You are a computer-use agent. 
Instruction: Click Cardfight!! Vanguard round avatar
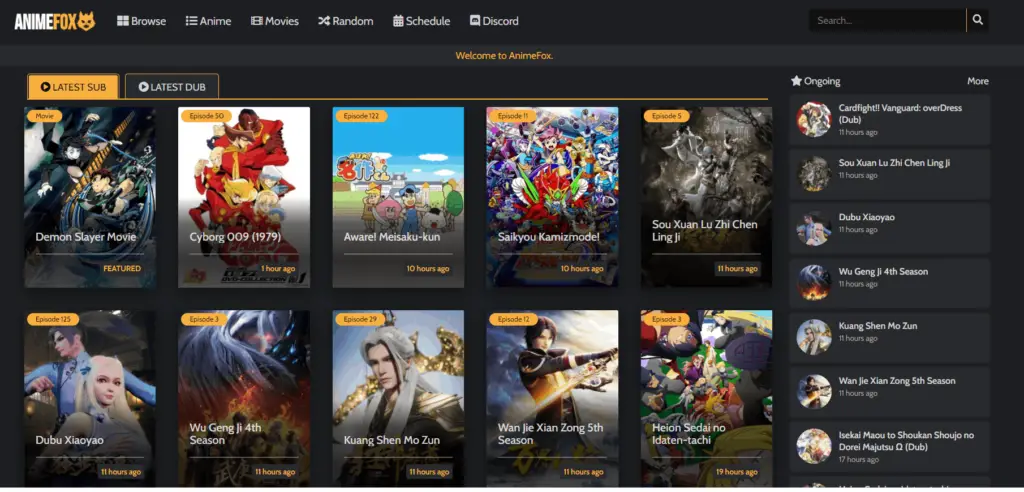pos(814,120)
